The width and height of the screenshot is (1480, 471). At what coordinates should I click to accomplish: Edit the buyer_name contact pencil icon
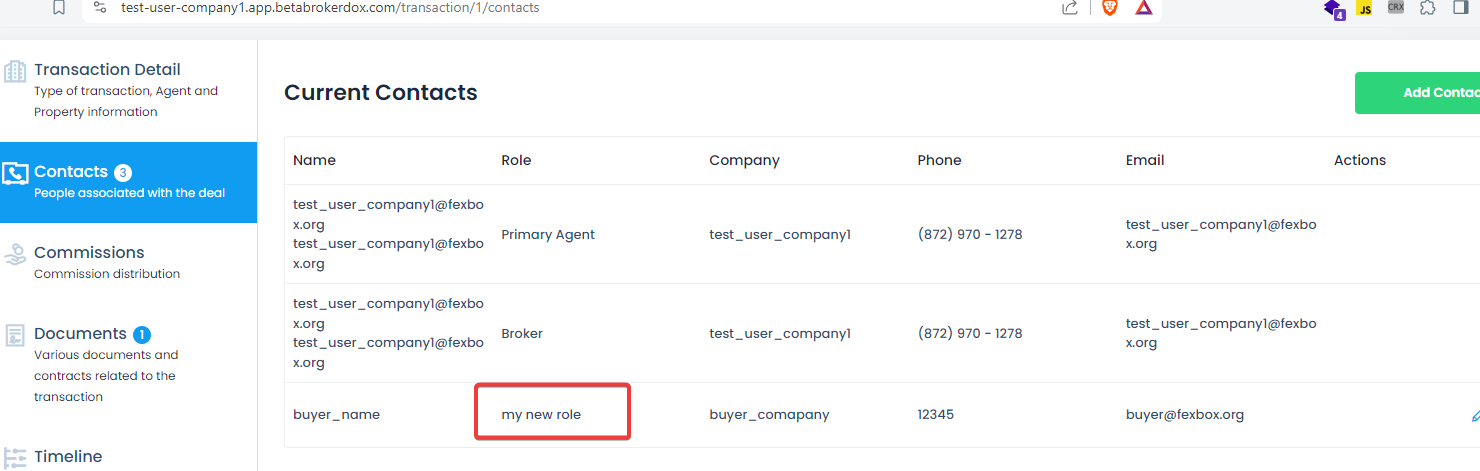point(1474,415)
